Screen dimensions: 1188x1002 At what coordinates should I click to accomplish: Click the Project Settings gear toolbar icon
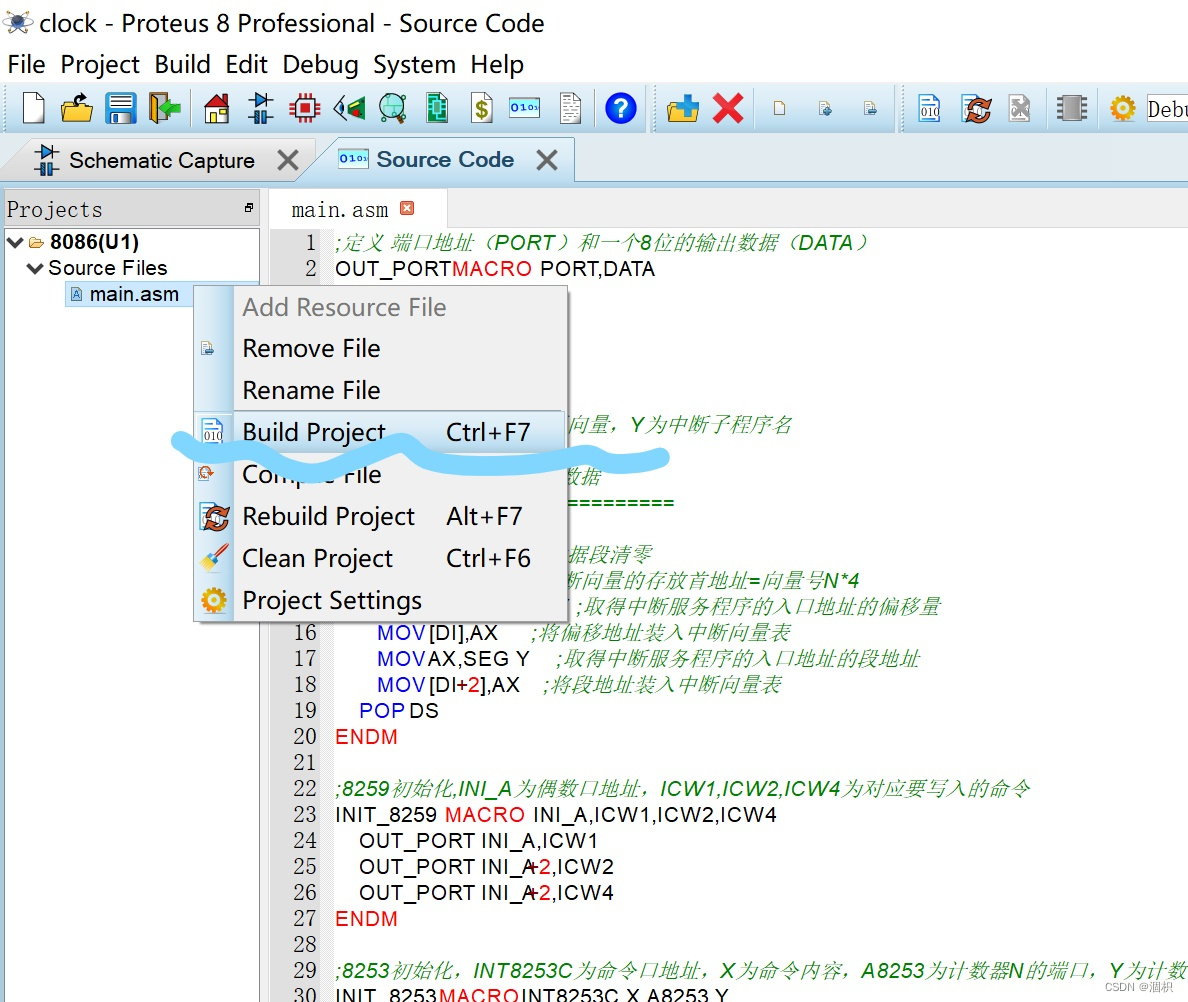tap(1123, 108)
